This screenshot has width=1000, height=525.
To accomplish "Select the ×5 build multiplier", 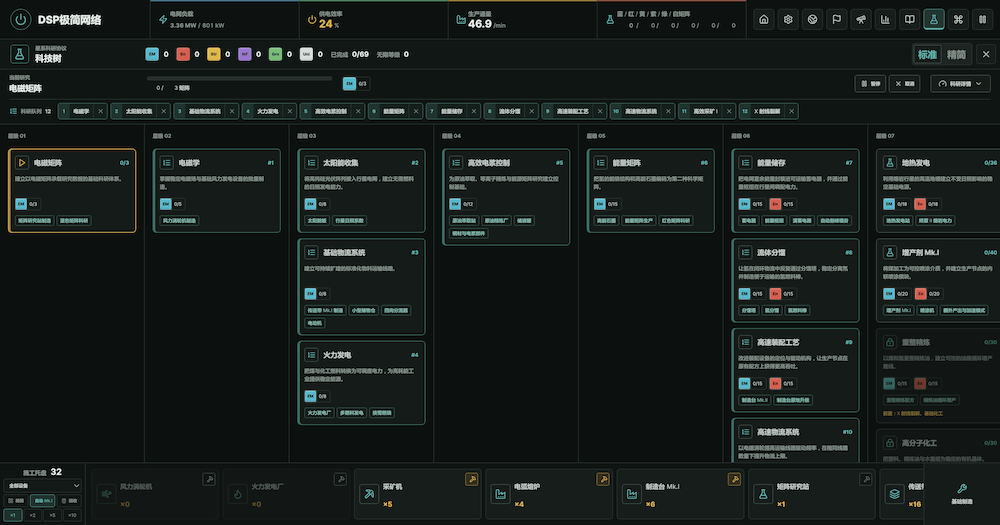I will [52, 515].
